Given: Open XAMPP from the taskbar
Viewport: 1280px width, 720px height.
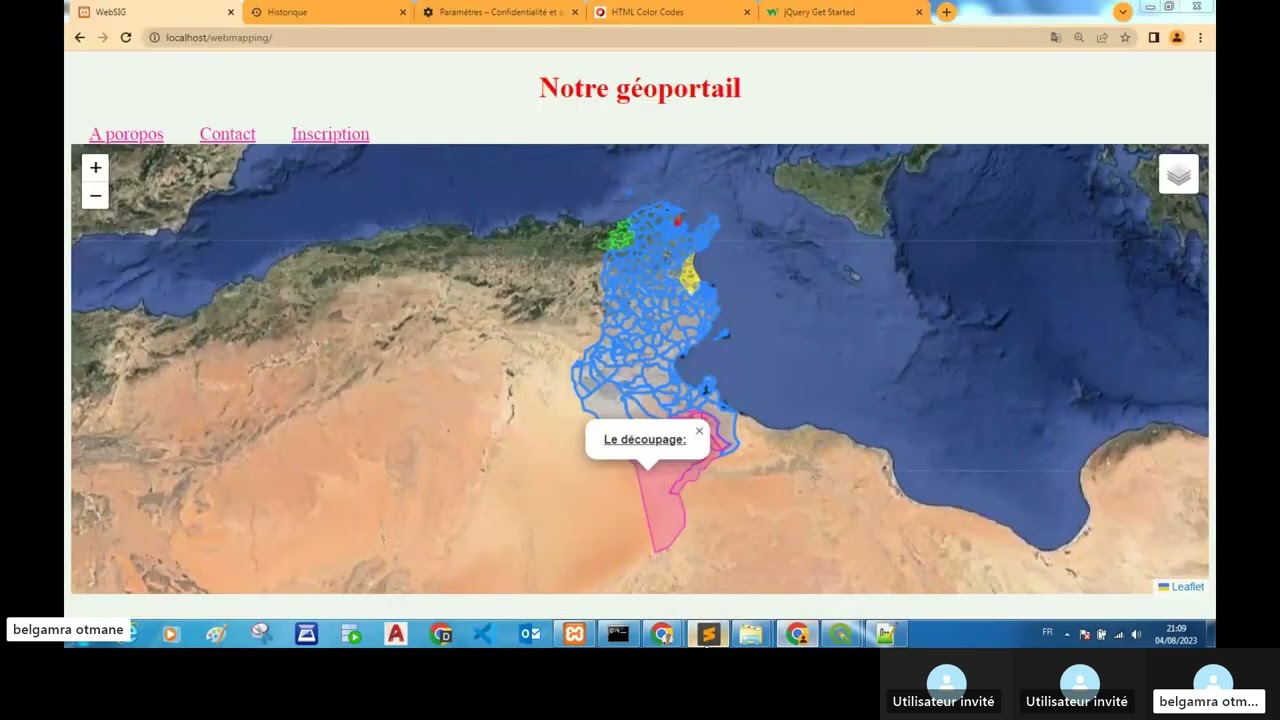Looking at the screenshot, I should pyautogui.click(x=574, y=634).
